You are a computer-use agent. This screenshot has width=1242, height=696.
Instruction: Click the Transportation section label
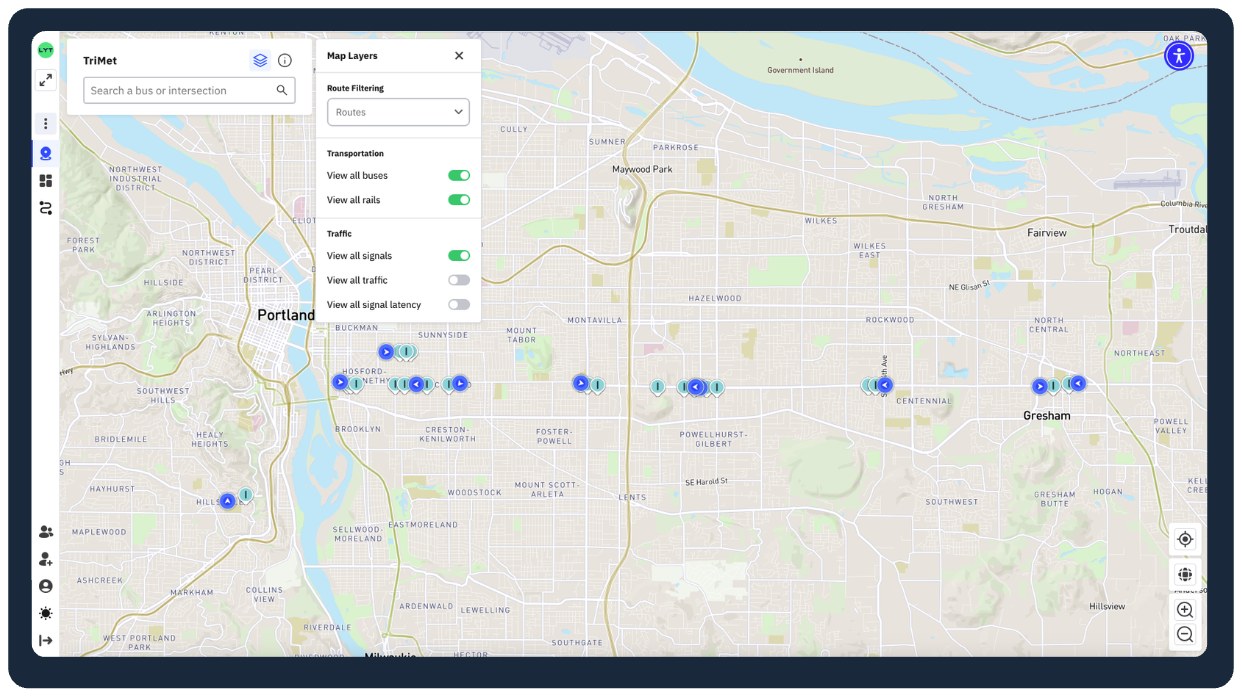pyautogui.click(x=355, y=154)
